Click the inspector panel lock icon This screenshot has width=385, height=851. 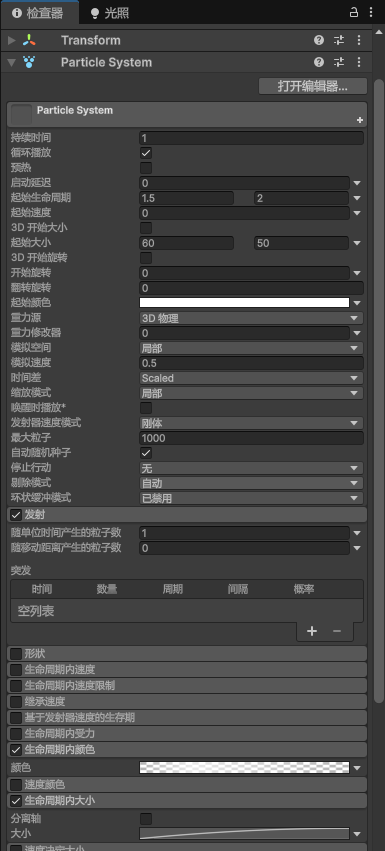[x=354, y=12]
